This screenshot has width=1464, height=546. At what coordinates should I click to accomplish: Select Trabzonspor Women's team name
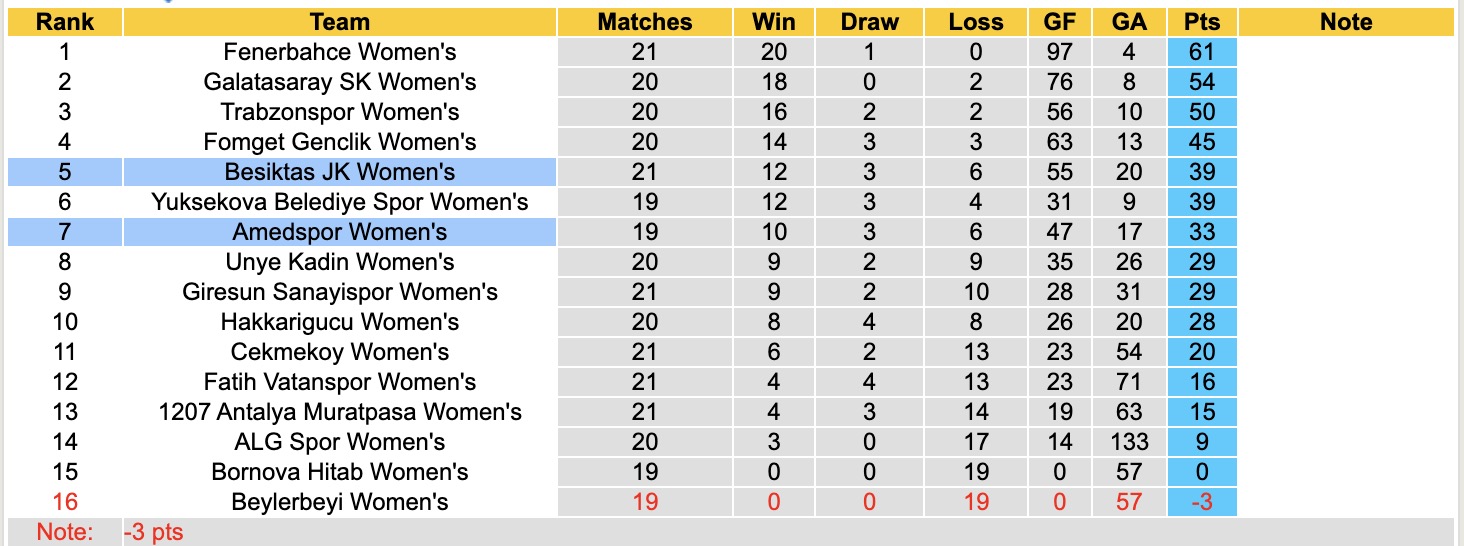pos(340,112)
